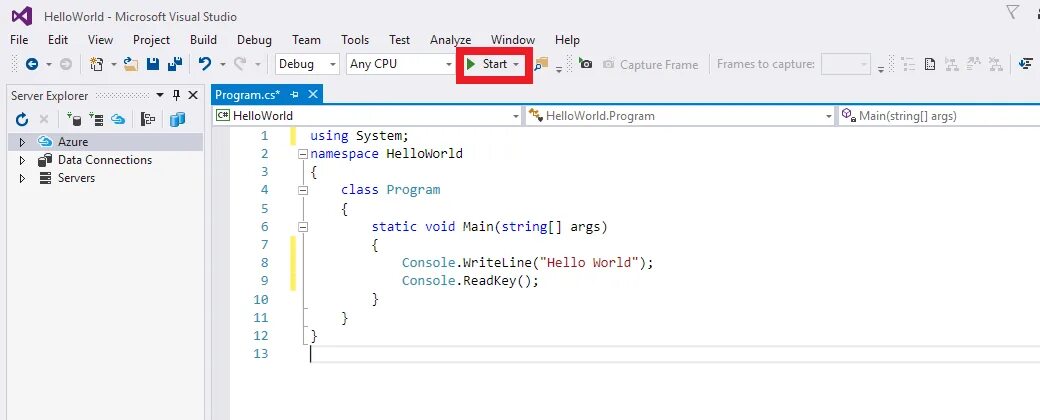Save Program.cs with the single floppy icon
Screen dimensions: 1040x420
[153, 64]
